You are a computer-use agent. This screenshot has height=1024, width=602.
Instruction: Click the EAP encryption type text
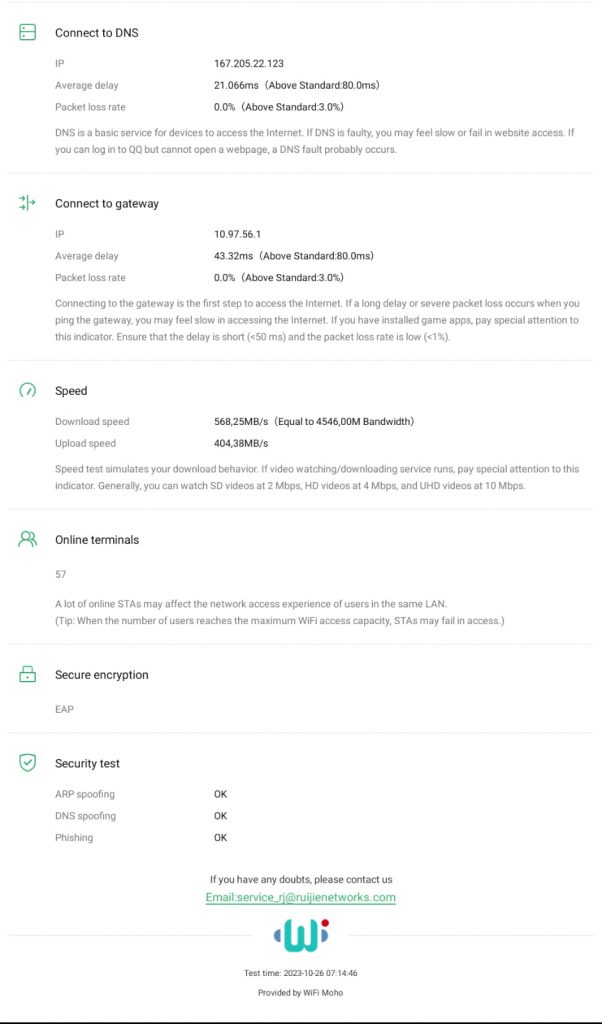click(x=64, y=710)
